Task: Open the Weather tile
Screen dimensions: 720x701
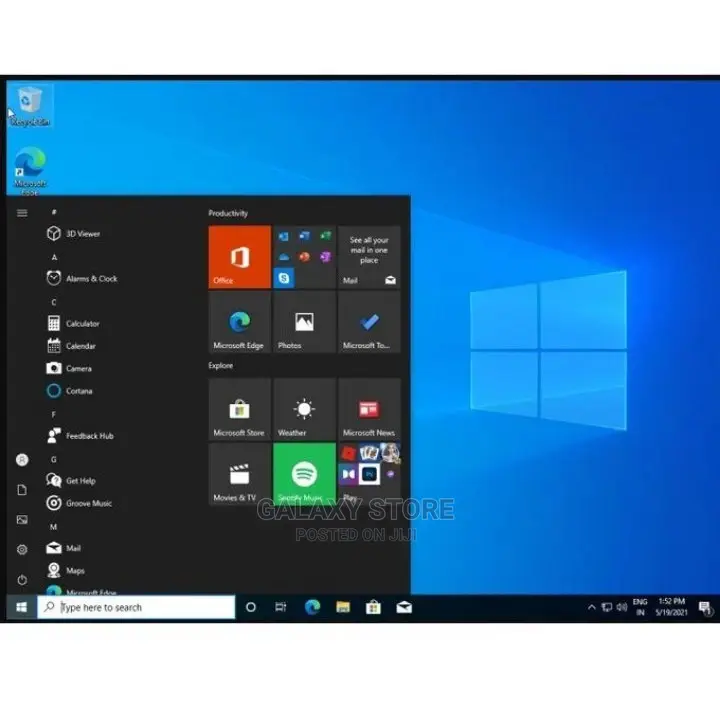Action: (304, 409)
